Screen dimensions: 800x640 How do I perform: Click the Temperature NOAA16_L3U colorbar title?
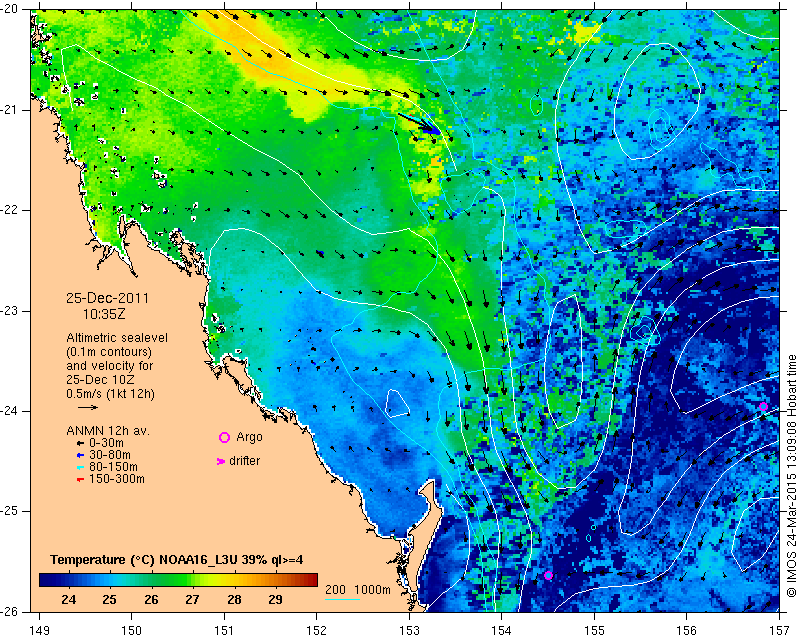177,560
